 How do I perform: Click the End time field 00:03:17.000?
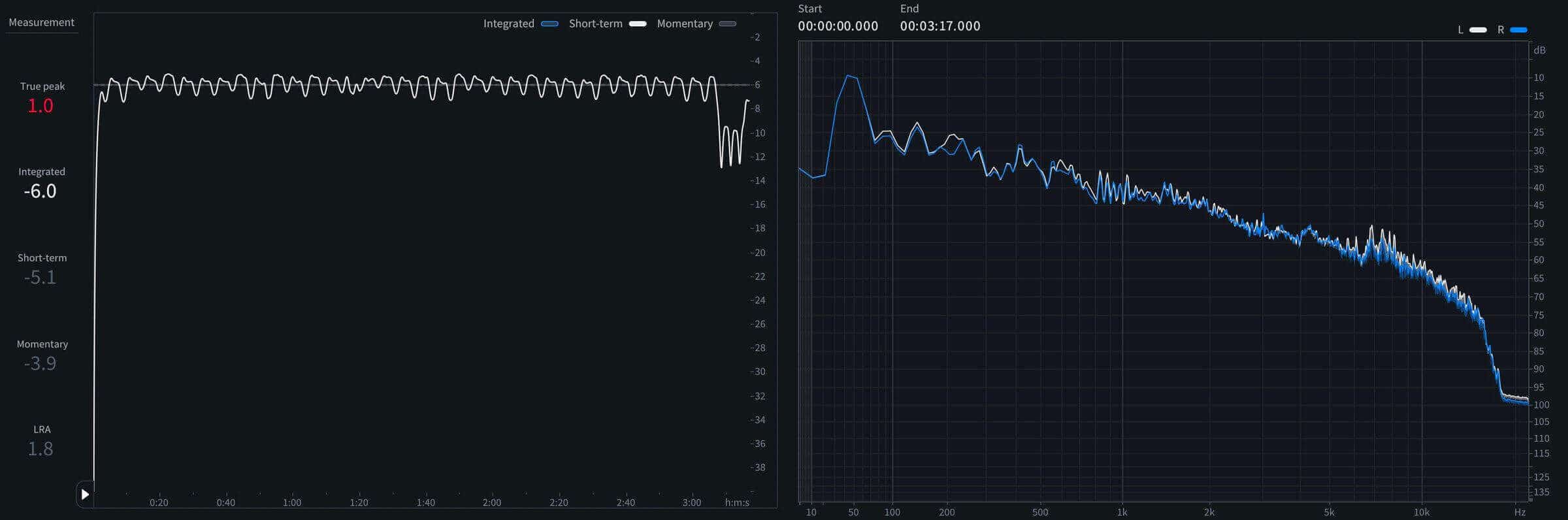(x=940, y=26)
